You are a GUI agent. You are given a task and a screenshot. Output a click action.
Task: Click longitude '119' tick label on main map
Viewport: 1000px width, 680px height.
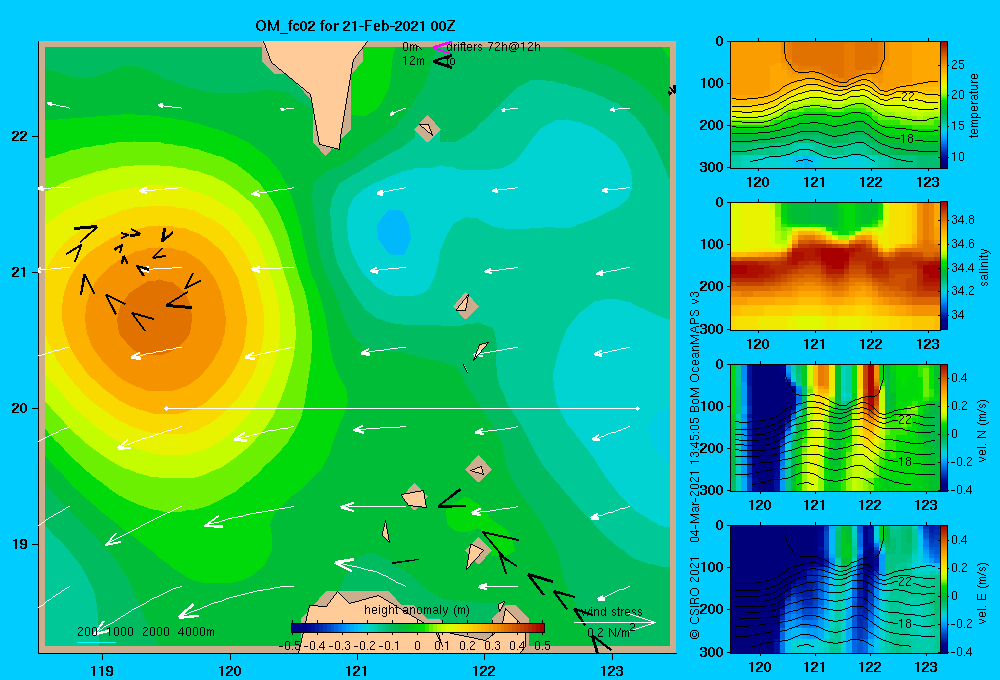[x=102, y=670]
